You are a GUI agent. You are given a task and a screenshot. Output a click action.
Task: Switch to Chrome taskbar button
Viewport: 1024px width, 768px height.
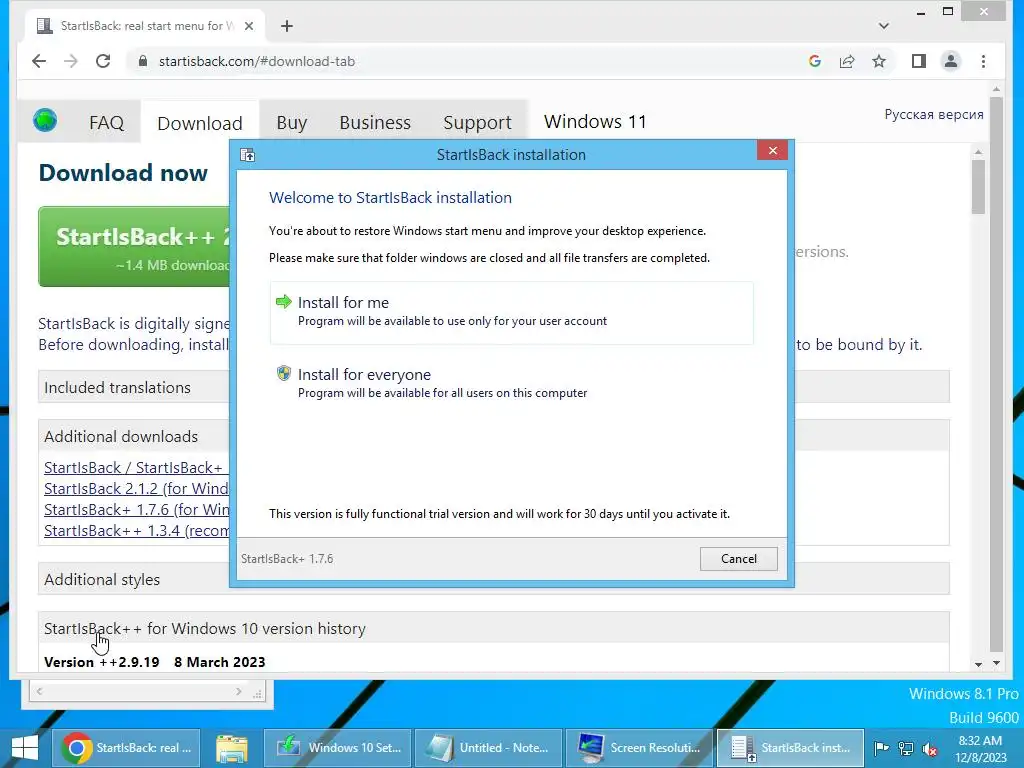tap(126, 748)
